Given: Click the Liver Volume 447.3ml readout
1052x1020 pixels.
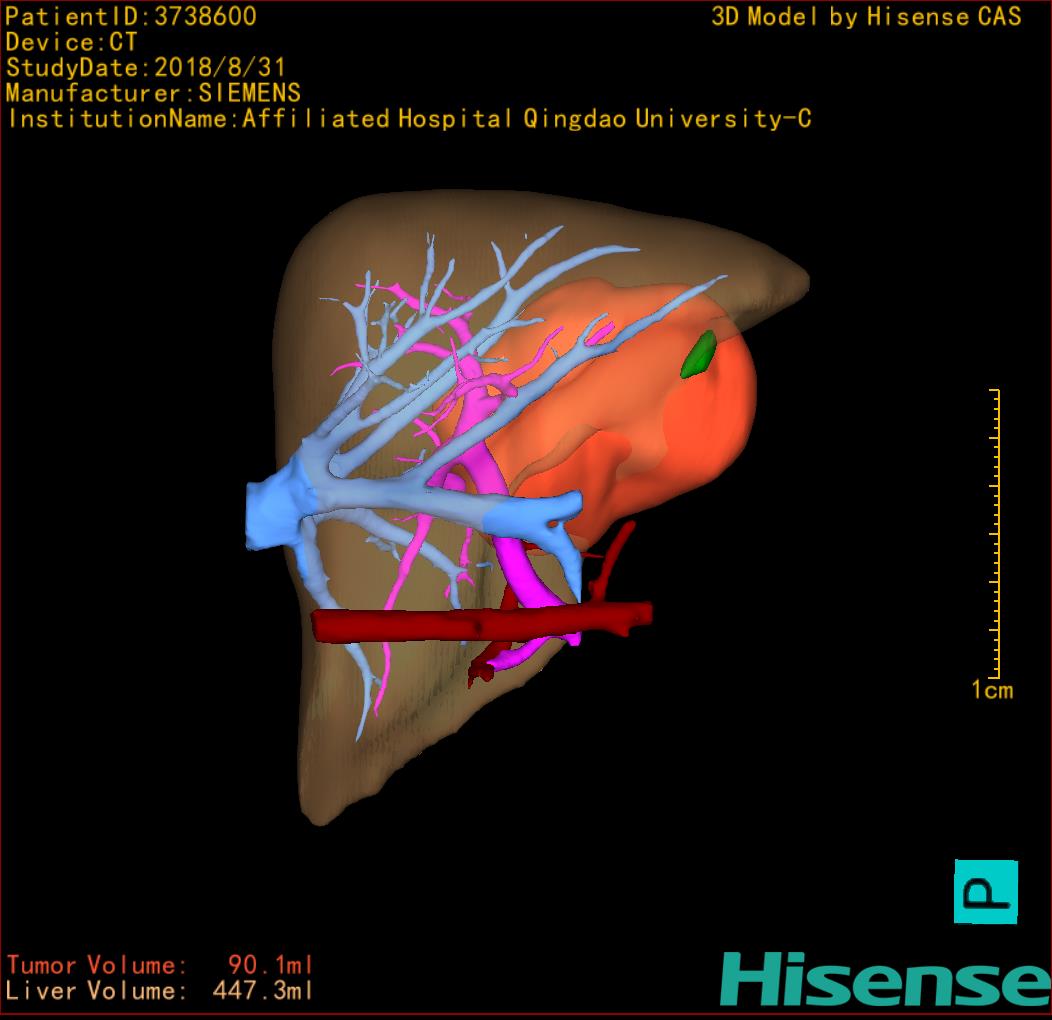Looking at the screenshot, I should pyautogui.click(x=160, y=991).
